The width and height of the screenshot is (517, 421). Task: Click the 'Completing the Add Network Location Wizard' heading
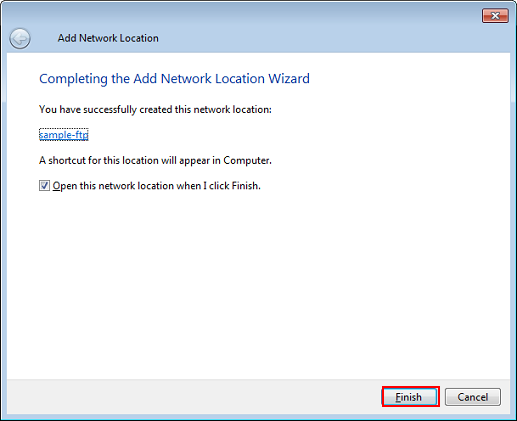[174, 79]
